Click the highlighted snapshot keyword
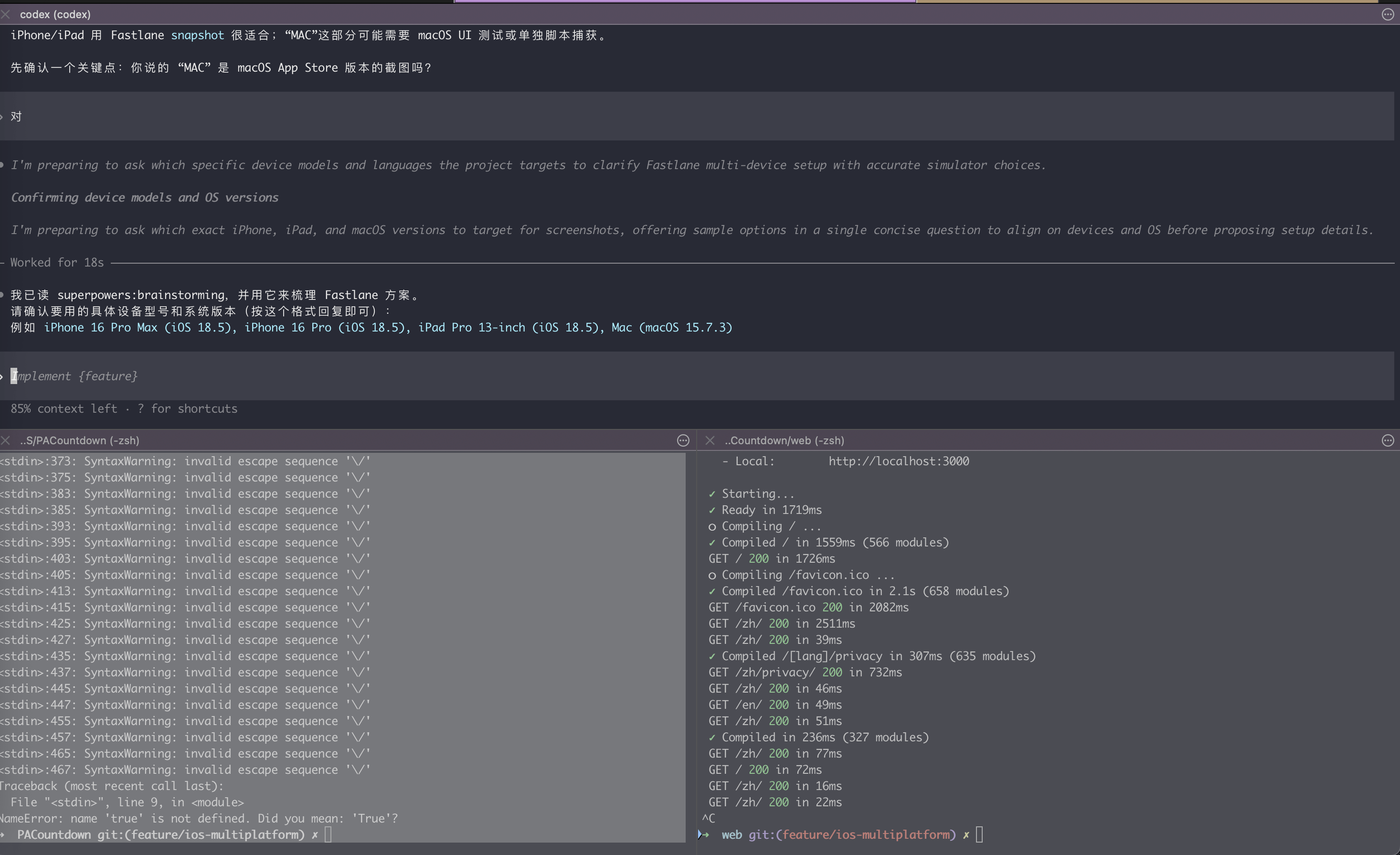 point(197,35)
